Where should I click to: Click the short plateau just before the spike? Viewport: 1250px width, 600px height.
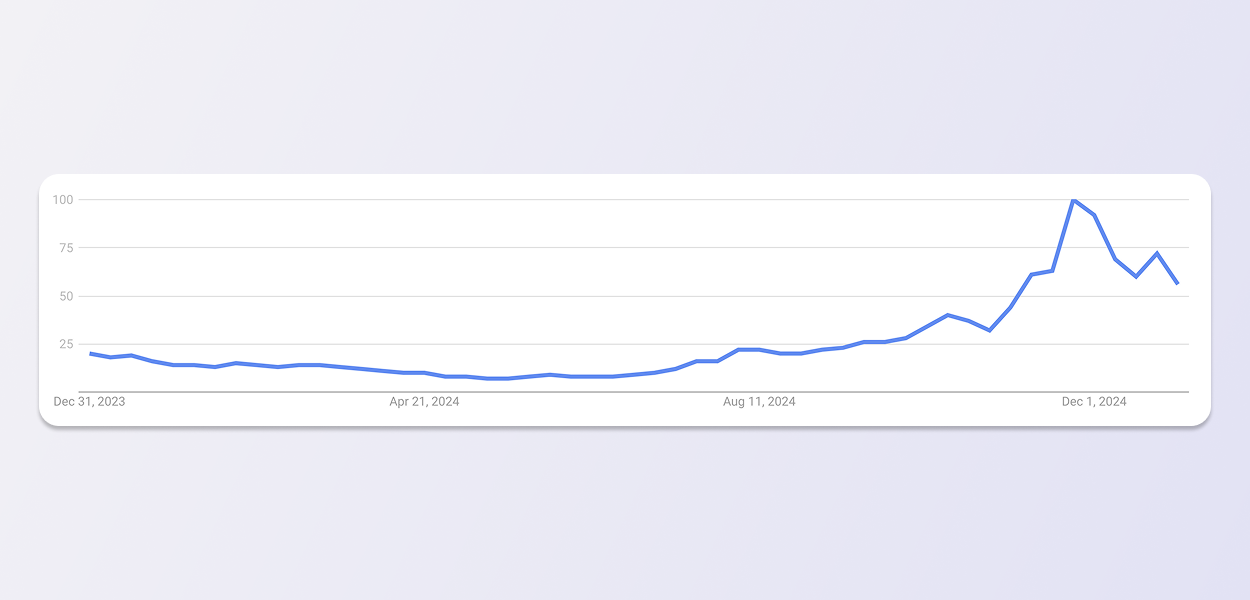(x=1042, y=272)
